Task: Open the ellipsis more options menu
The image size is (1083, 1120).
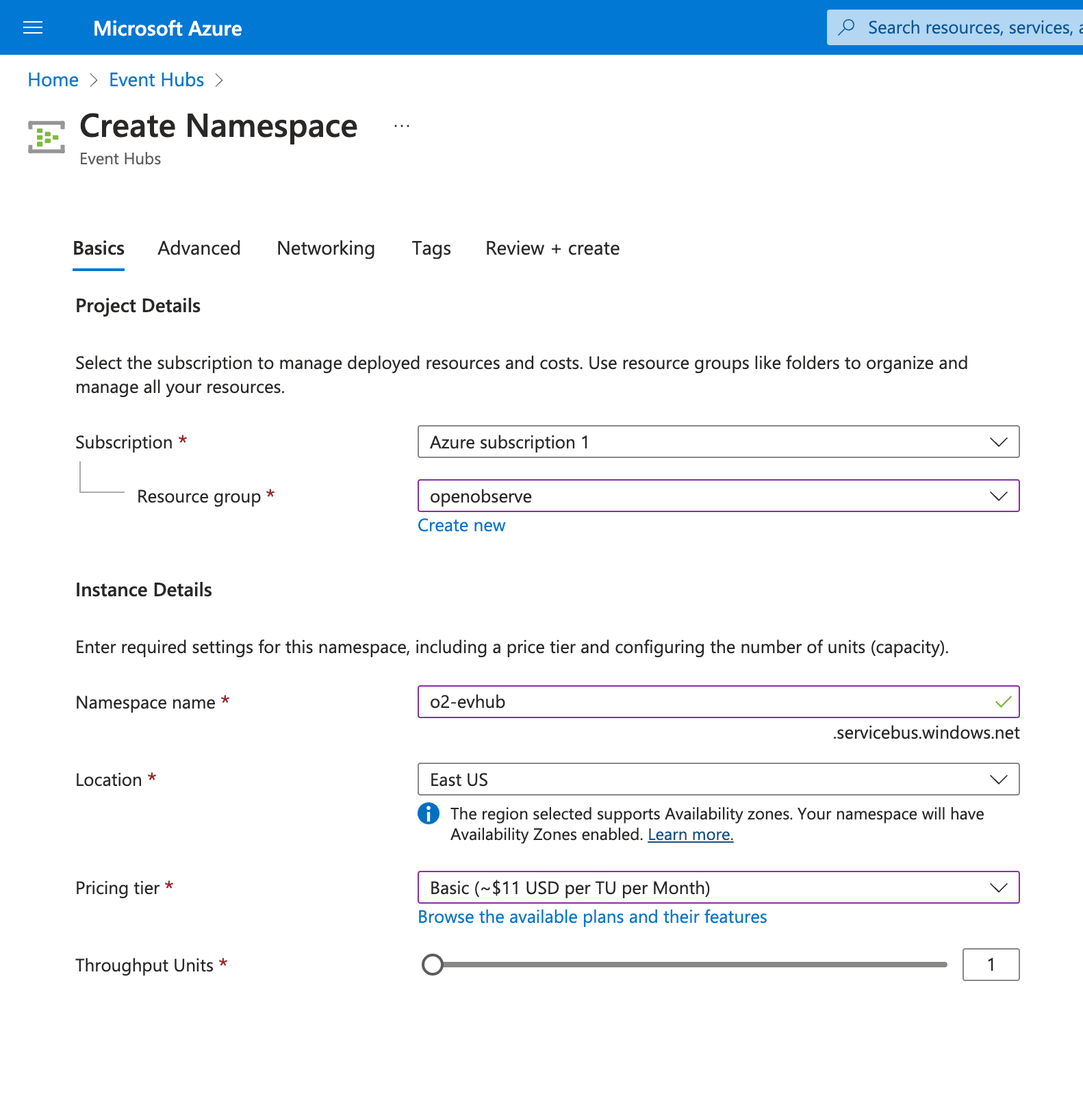Action: 402,126
